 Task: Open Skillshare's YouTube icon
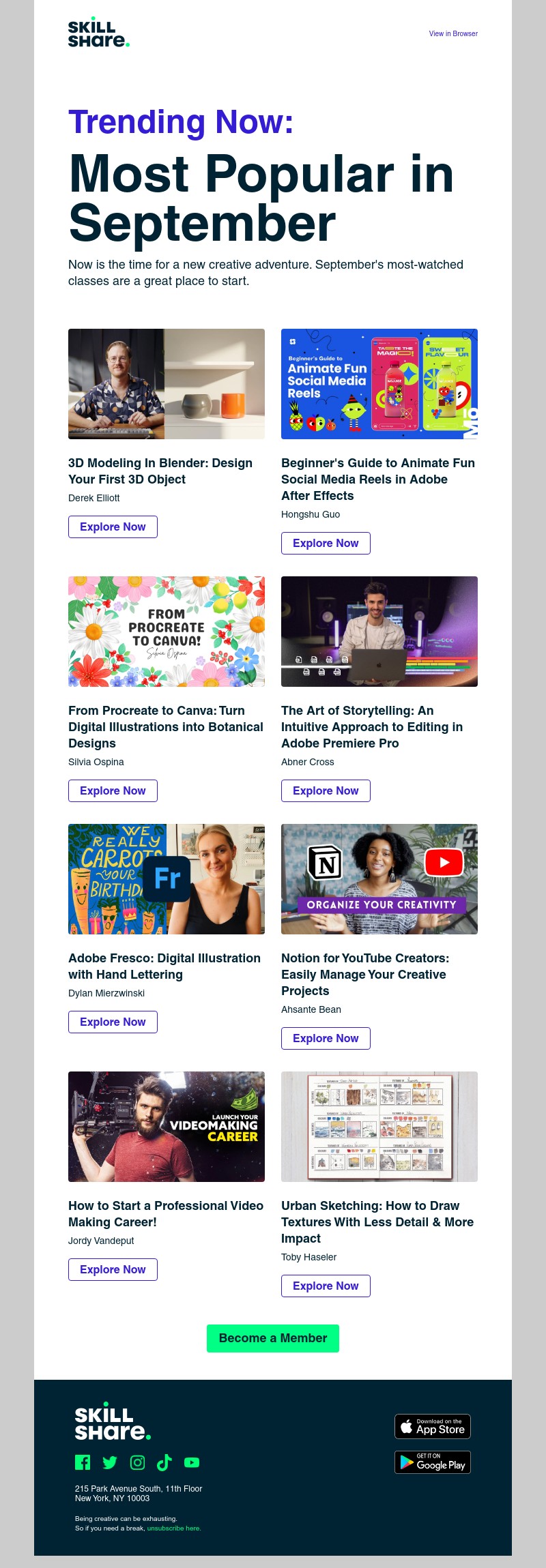click(x=192, y=1462)
